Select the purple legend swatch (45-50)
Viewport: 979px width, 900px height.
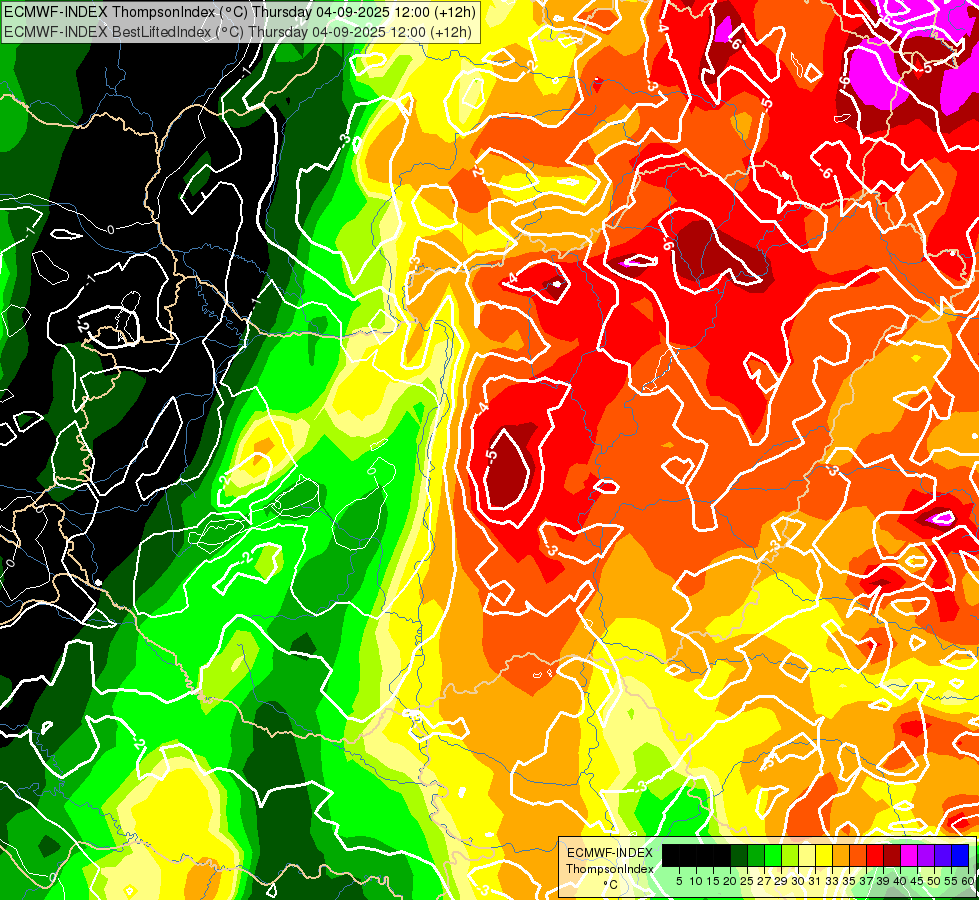926,855
